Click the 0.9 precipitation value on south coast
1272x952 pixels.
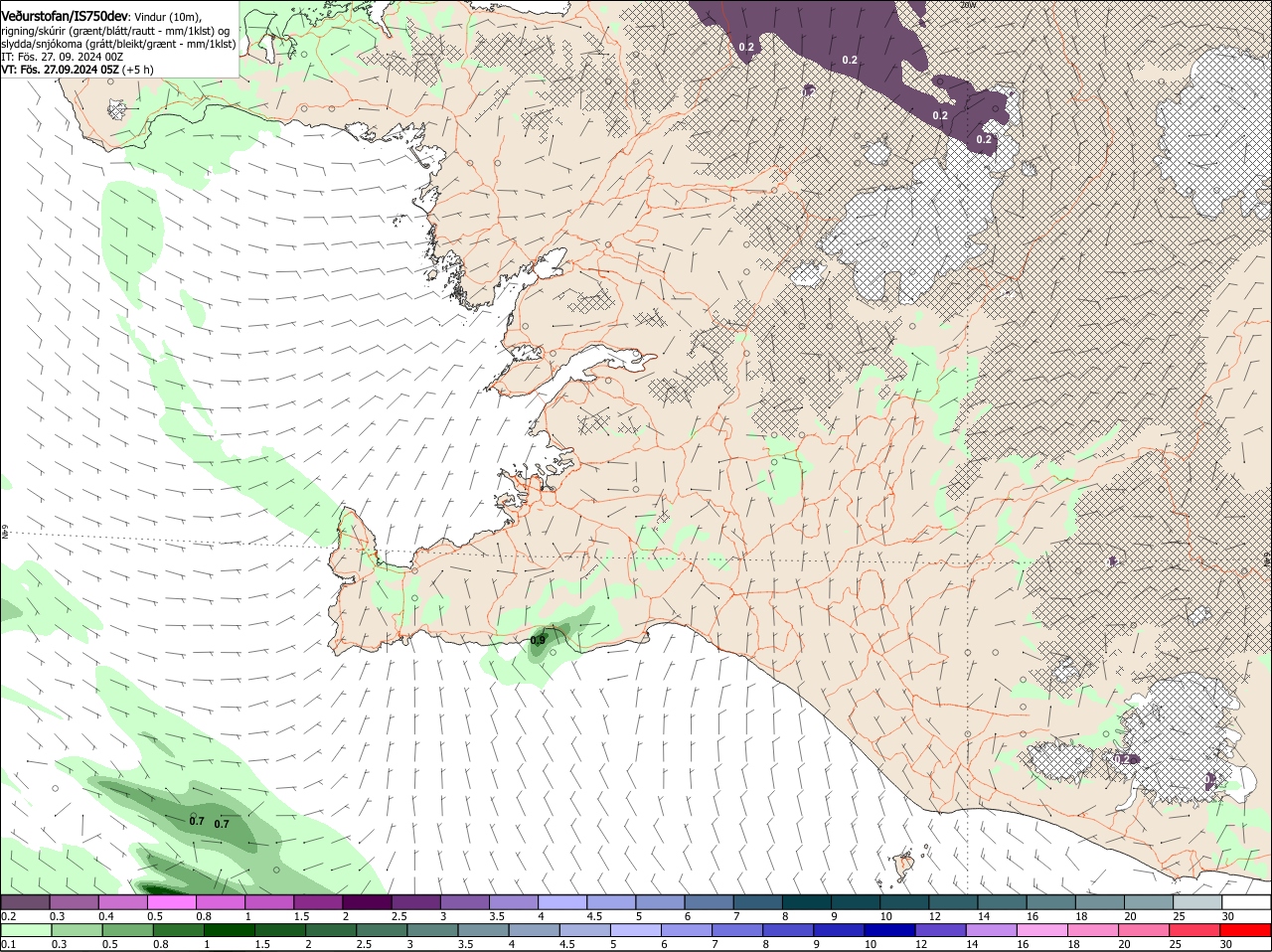[538, 641]
